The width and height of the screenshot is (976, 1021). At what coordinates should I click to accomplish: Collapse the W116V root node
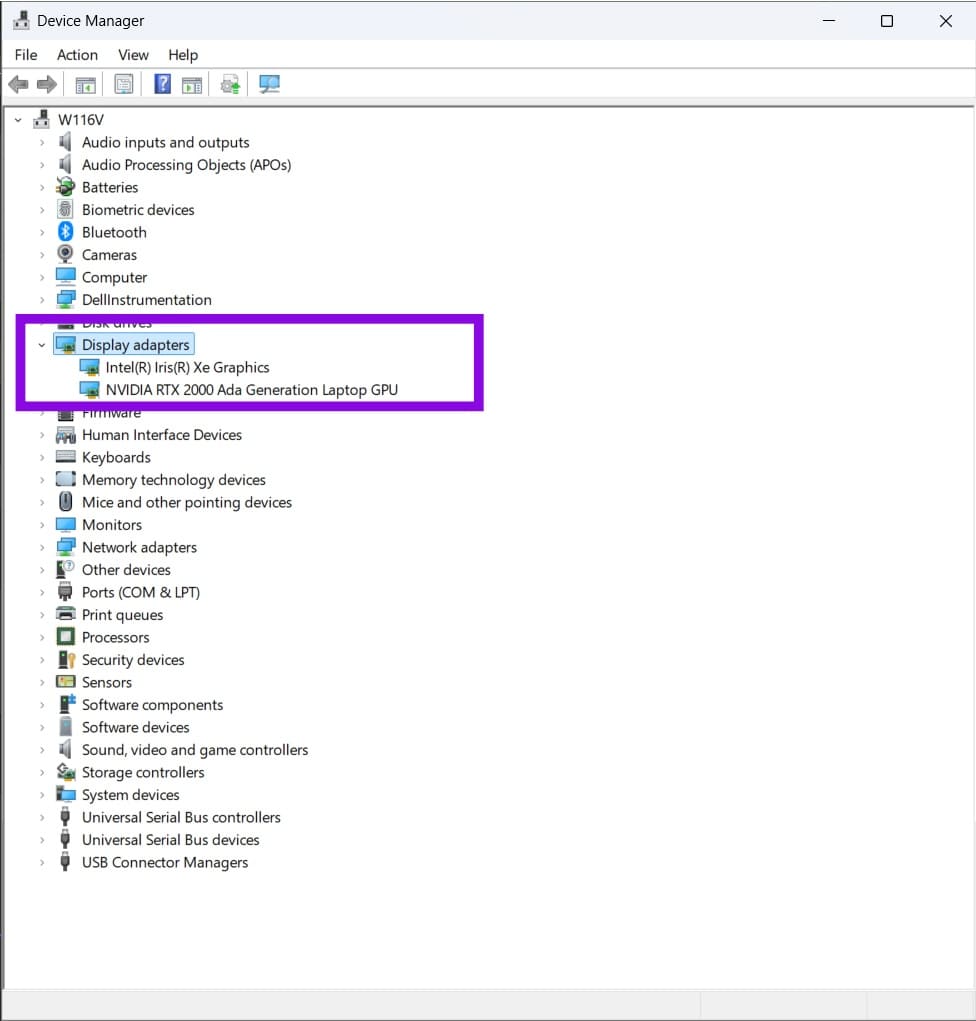coord(18,120)
